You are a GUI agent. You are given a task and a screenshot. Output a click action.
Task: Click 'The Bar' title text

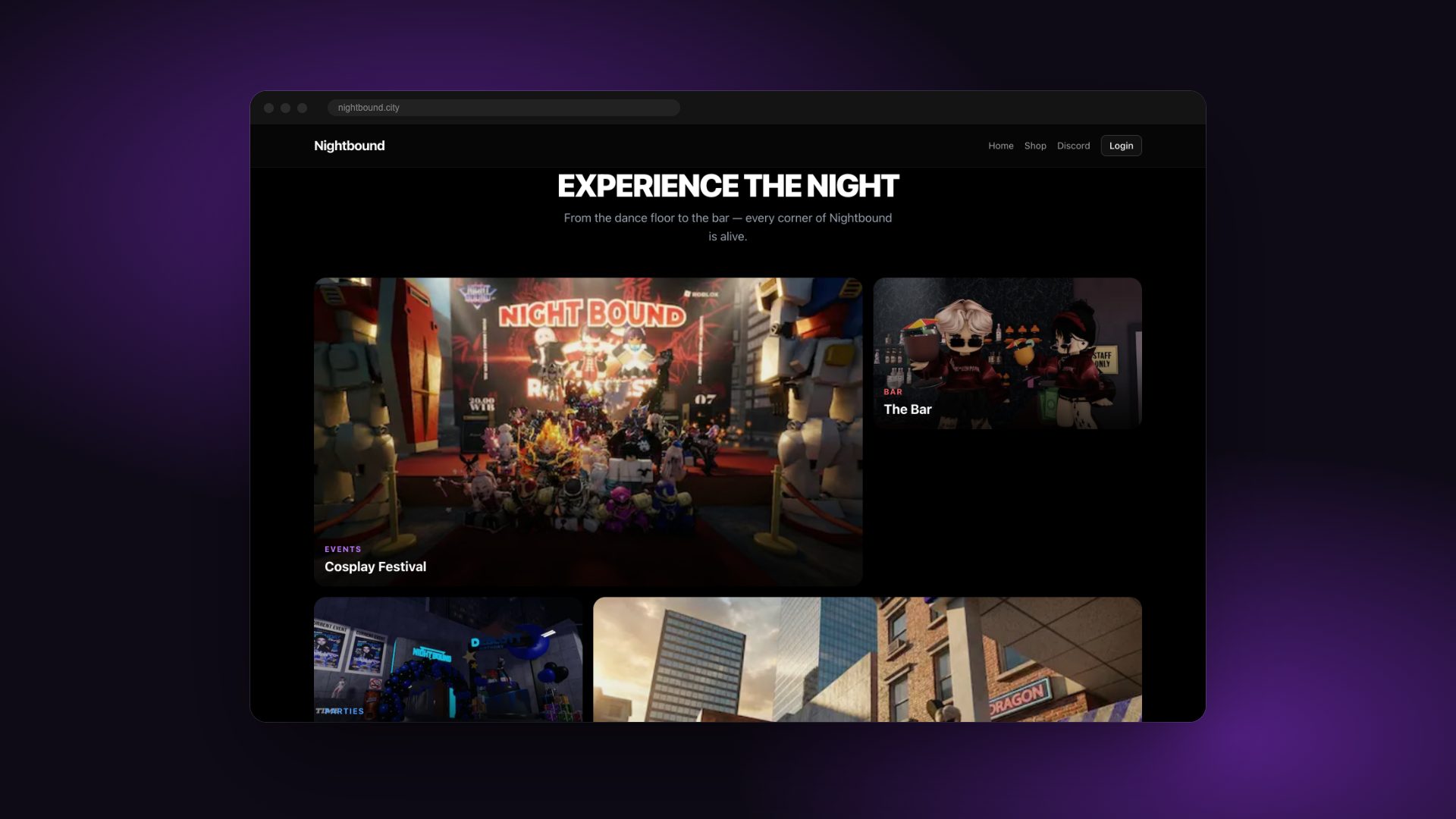coord(907,409)
